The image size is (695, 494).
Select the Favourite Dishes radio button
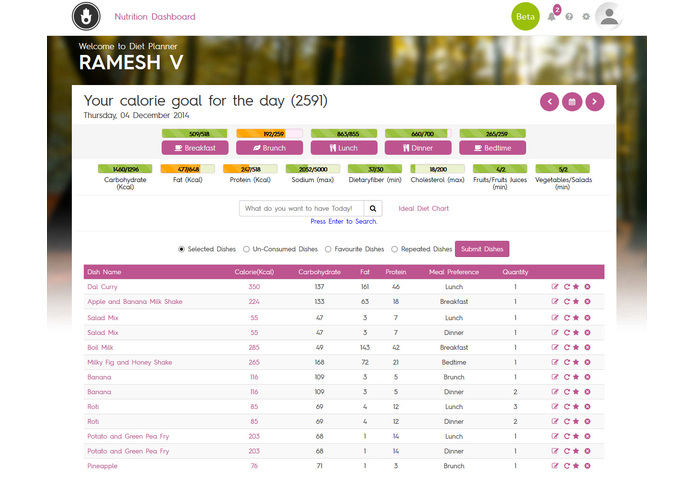328,249
